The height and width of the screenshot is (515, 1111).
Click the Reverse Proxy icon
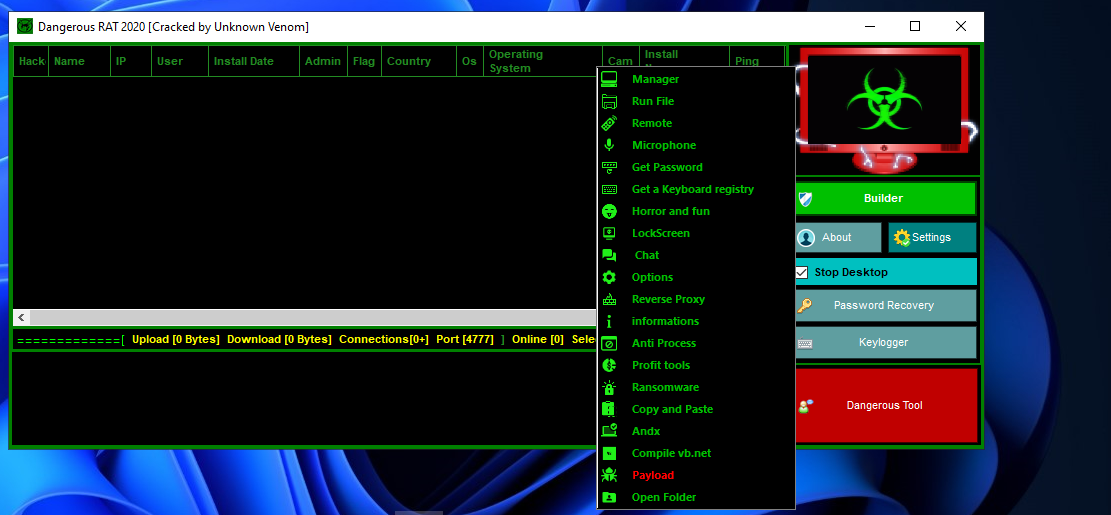point(609,299)
